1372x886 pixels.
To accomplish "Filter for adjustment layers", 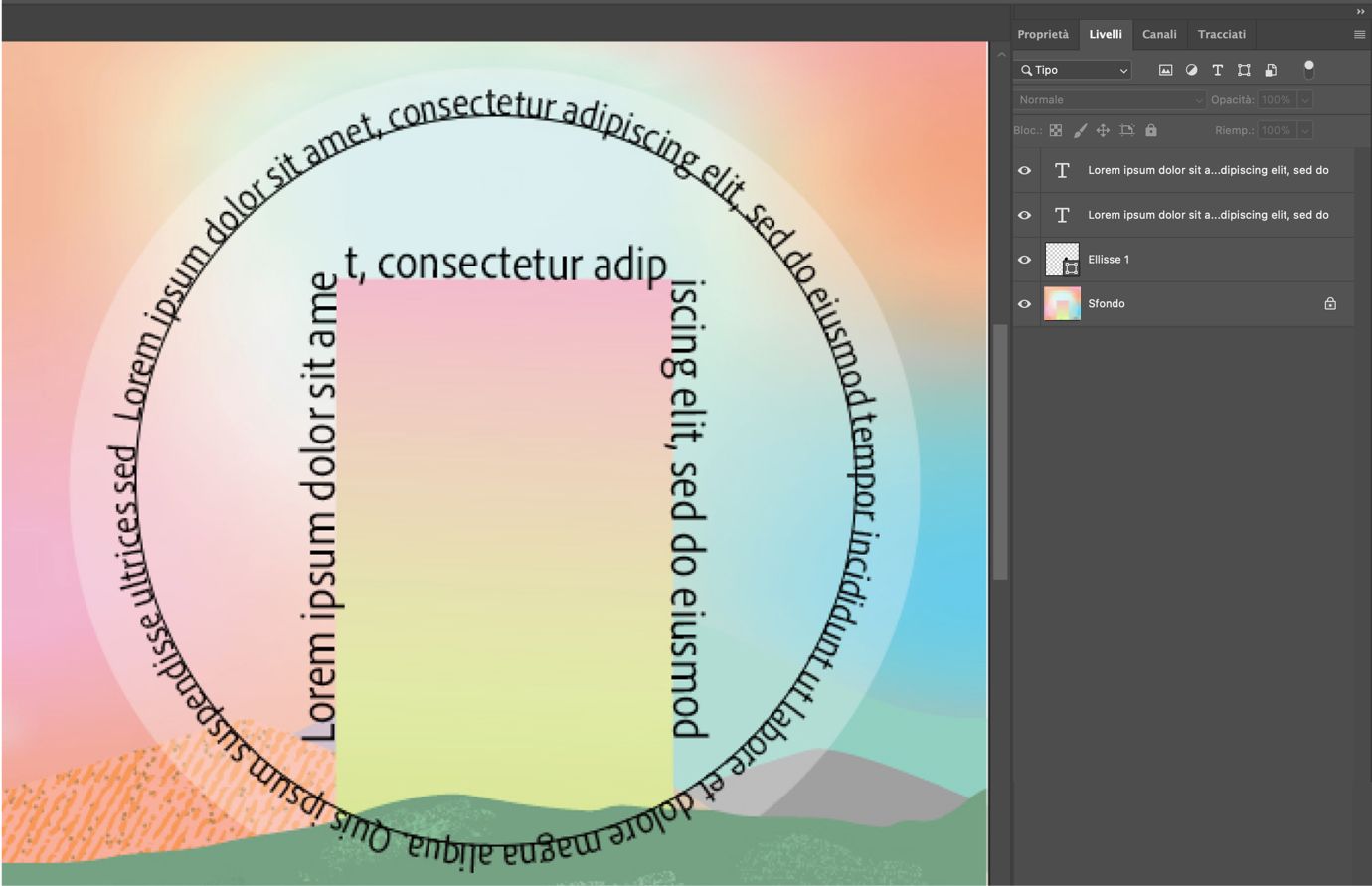I will pyautogui.click(x=1190, y=70).
